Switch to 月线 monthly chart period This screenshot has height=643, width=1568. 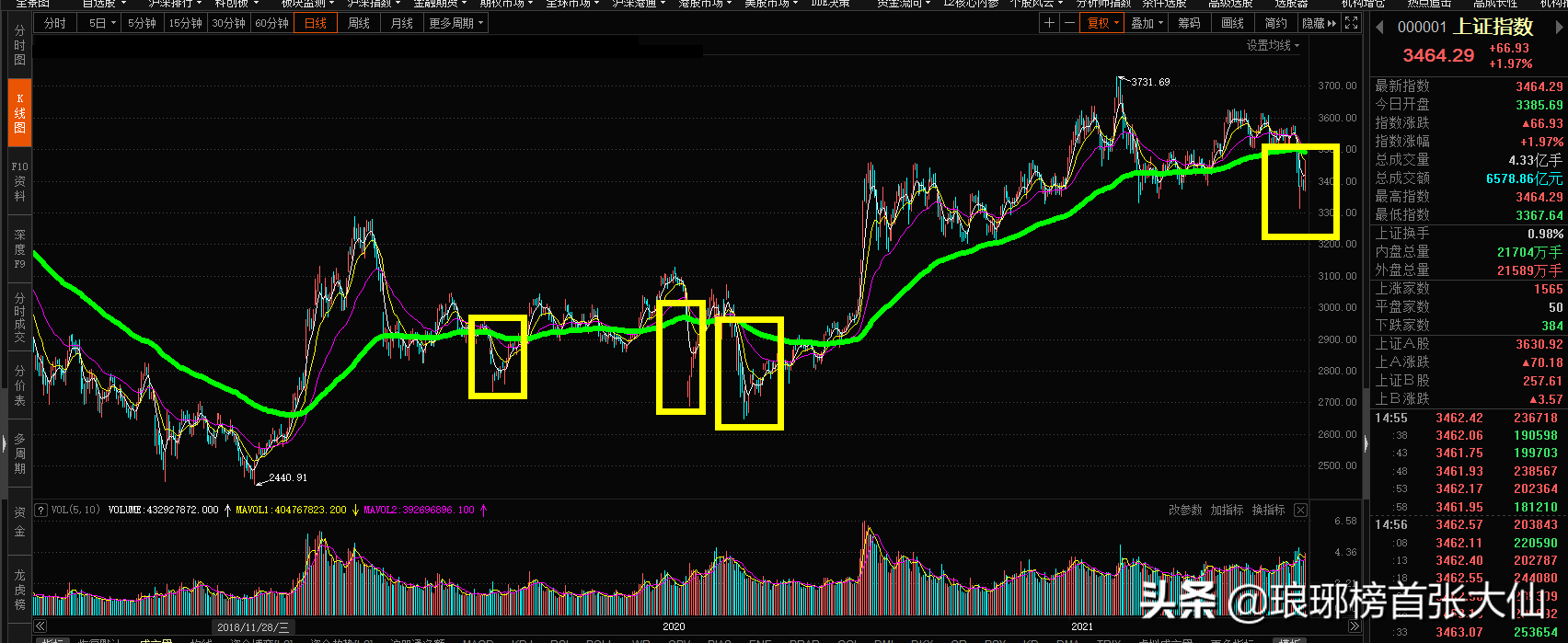402,23
